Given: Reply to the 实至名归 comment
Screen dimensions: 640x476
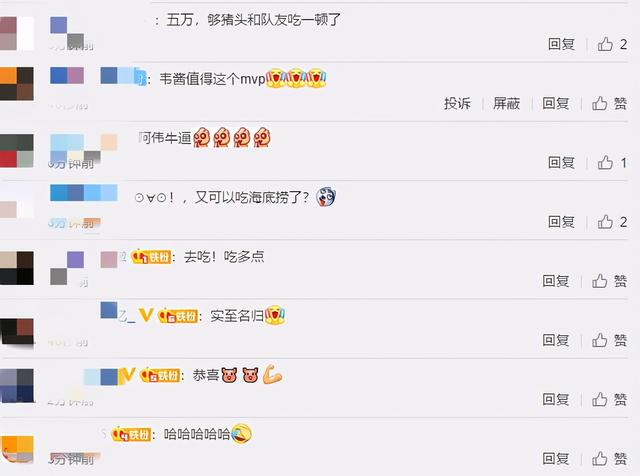Looking at the screenshot, I should tap(556, 340).
